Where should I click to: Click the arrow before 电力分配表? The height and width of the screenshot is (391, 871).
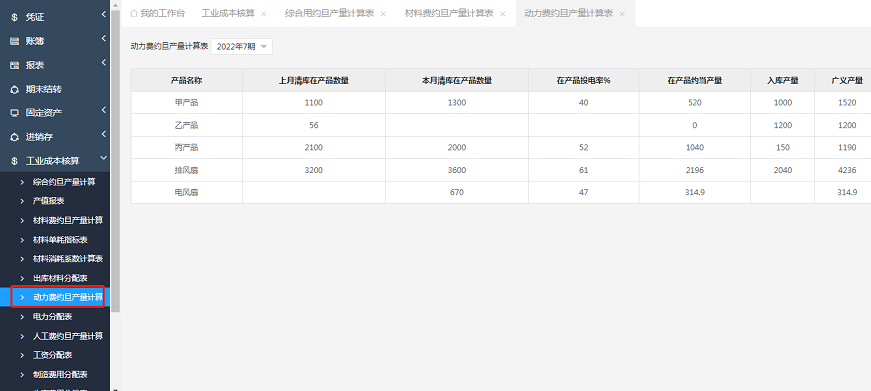click(x=22, y=317)
